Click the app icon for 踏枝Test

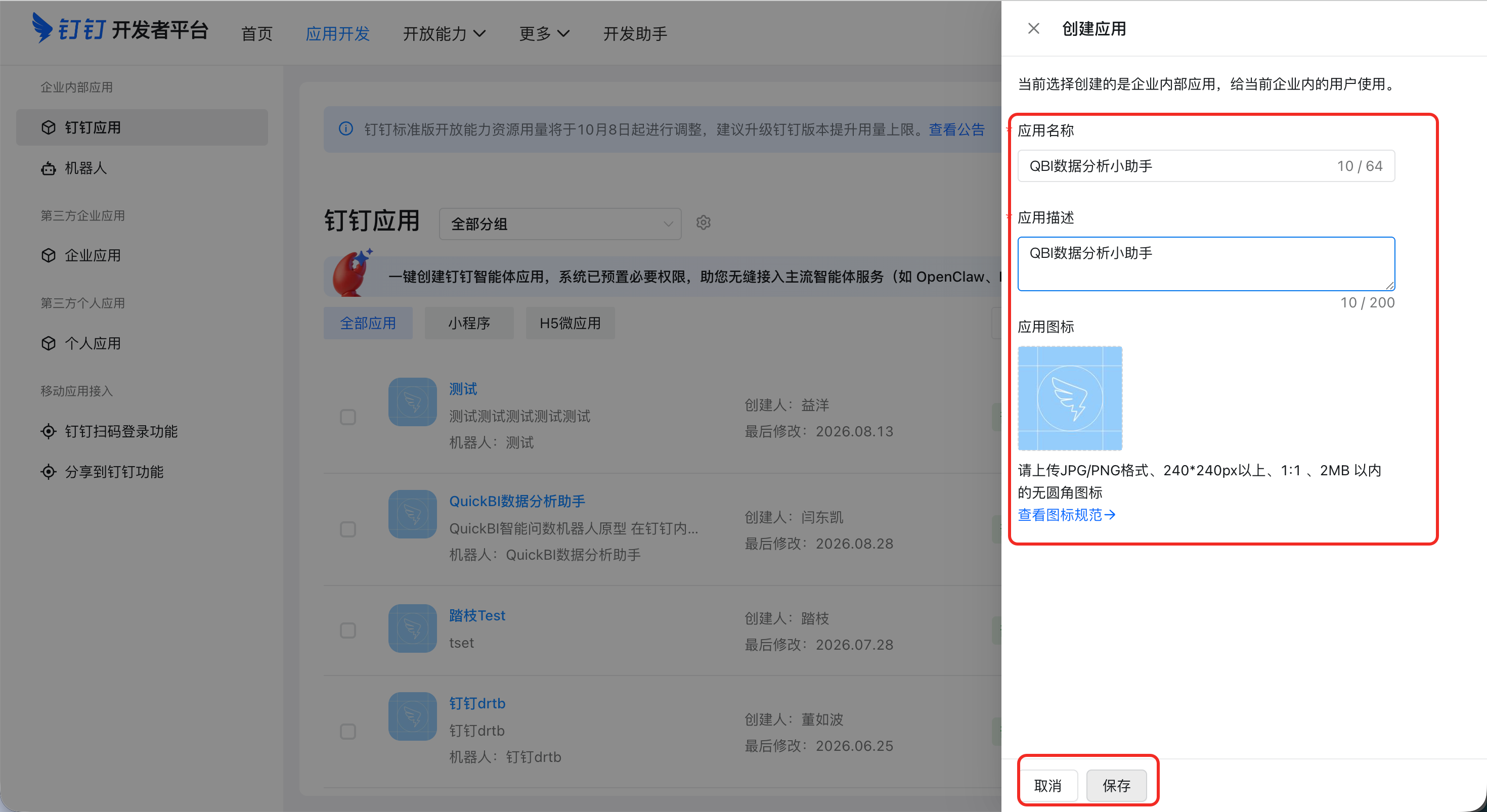(413, 628)
